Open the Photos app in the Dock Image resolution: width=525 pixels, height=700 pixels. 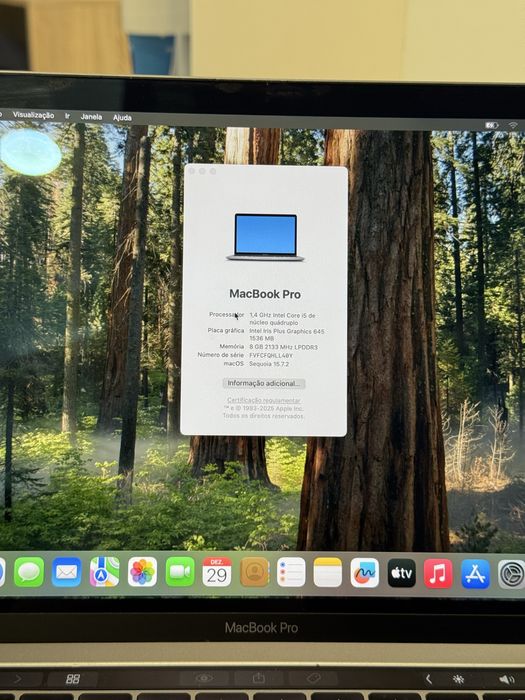tap(142, 572)
